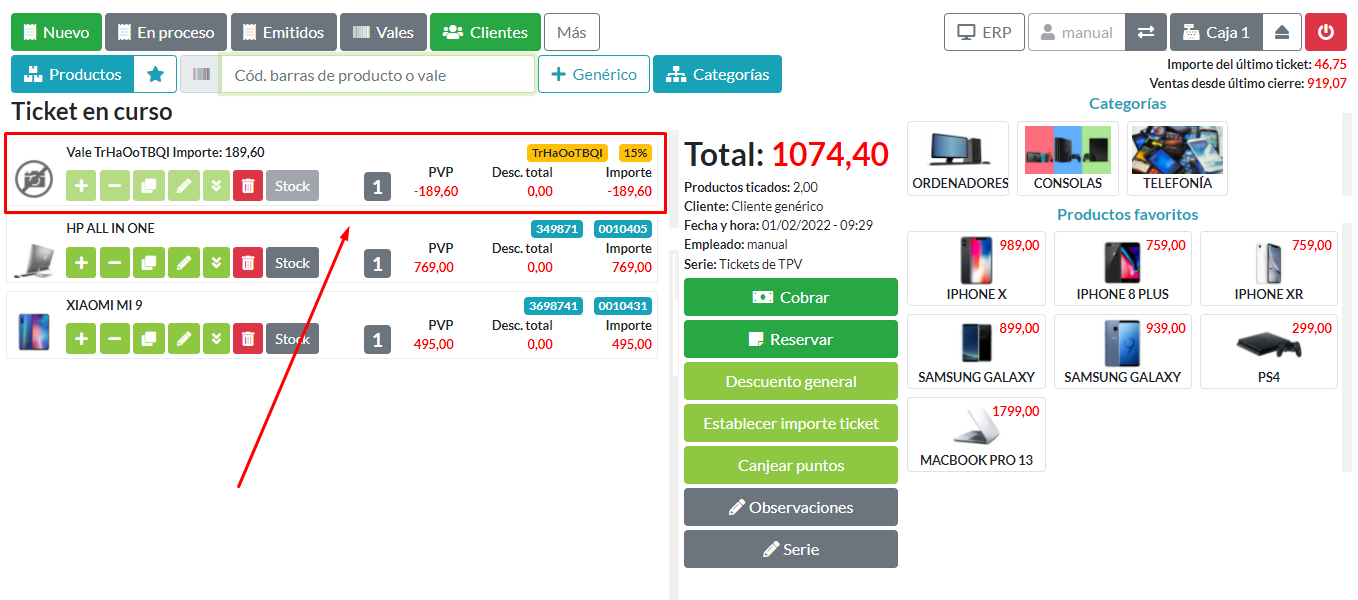Click the red power logout icon
The image size is (1358, 600).
point(1326,32)
